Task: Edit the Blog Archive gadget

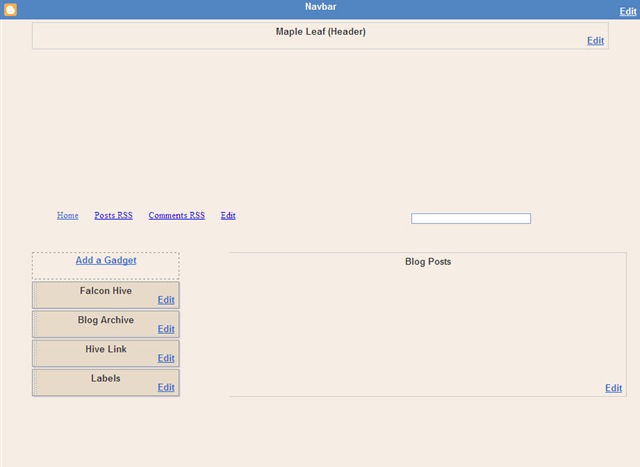Action: (166, 329)
